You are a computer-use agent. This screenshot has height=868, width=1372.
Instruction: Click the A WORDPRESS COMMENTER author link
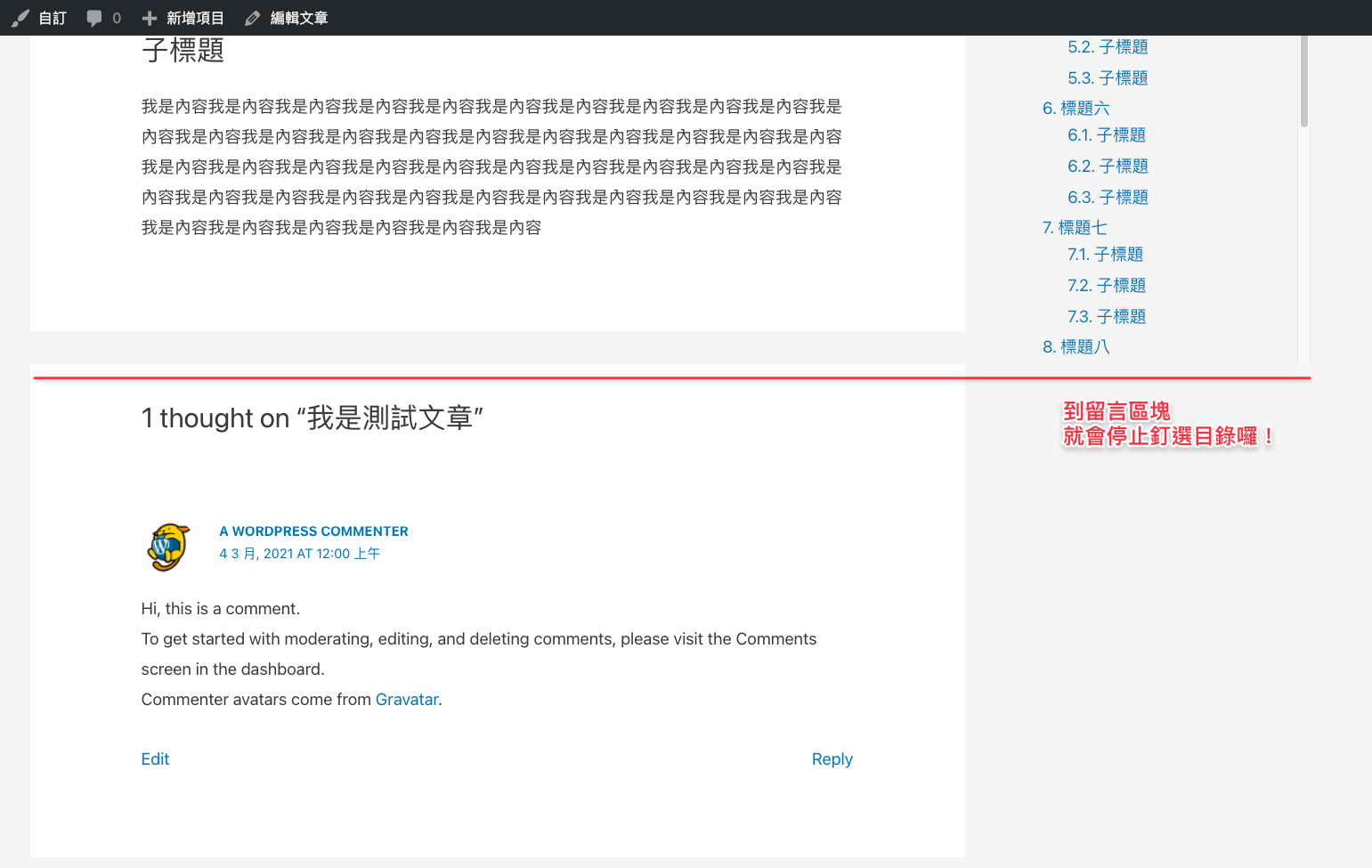pyautogui.click(x=313, y=531)
